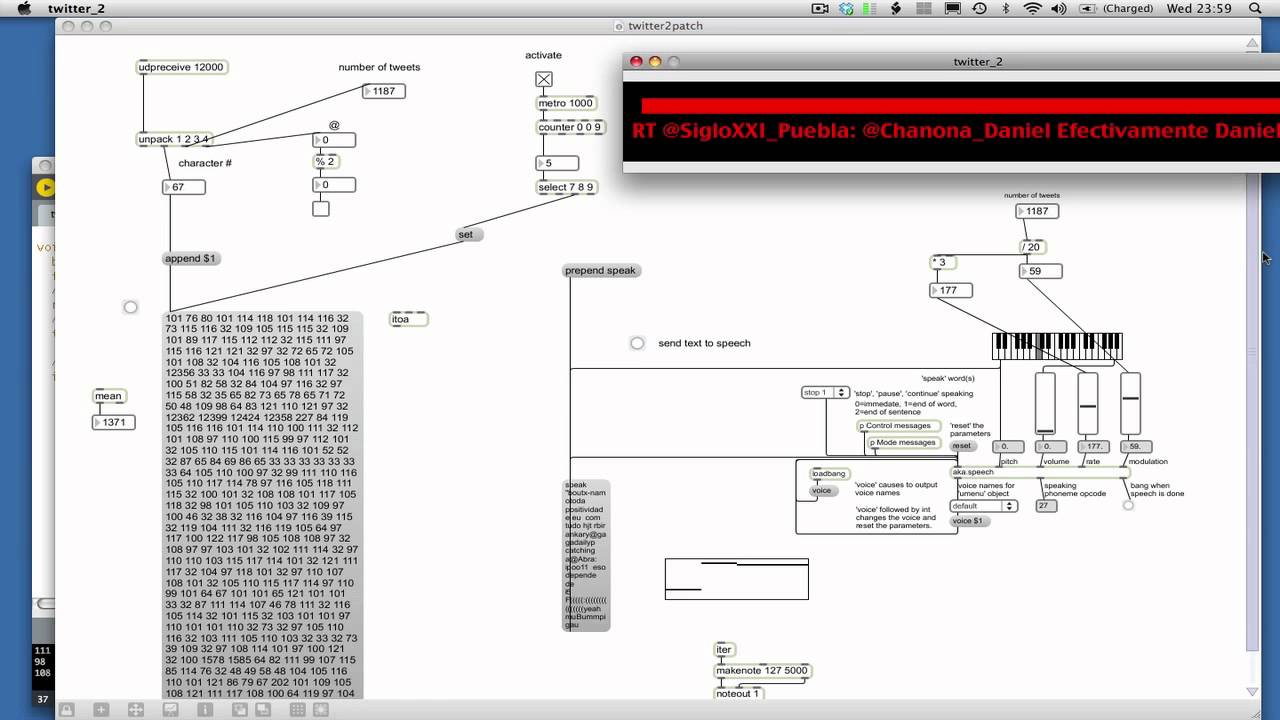The image size is (1280, 720).
Task: Toggle presentation mode icon in bottom toolbar
Action: click(170, 710)
